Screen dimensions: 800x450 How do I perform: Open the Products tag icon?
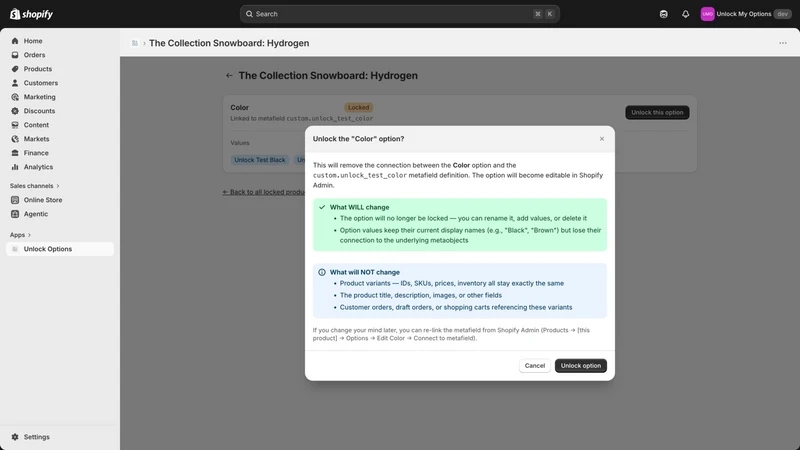tap(15, 69)
